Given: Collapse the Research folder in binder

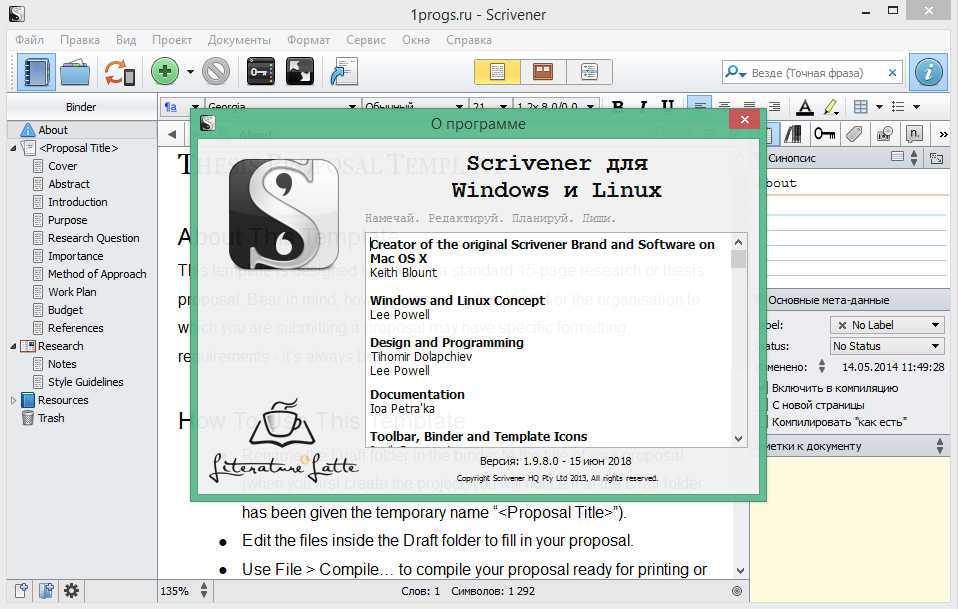Looking at the screenshot, I should 13,346.
